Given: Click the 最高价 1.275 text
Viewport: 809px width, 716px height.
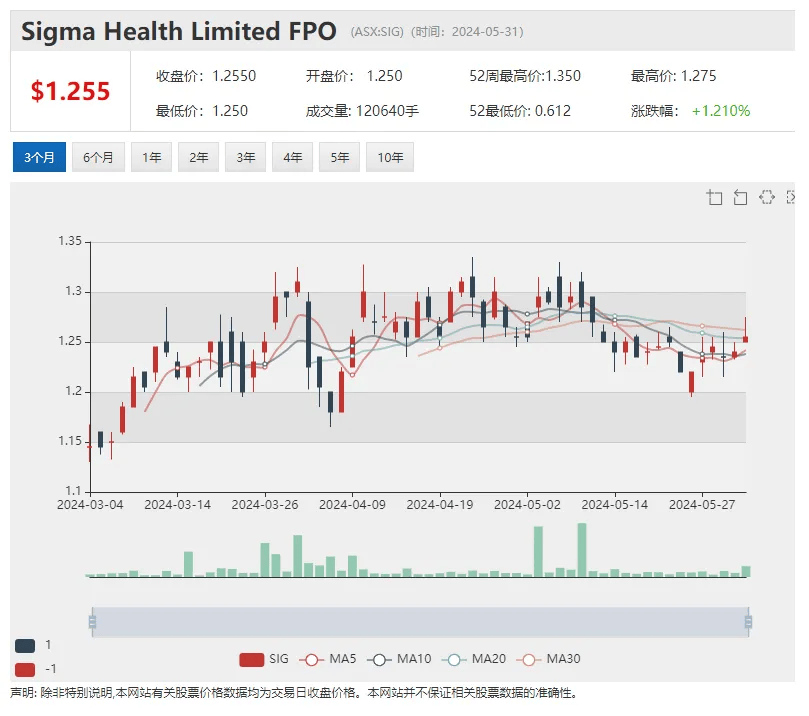Looking at the screenshot, I should pos(673,76).
